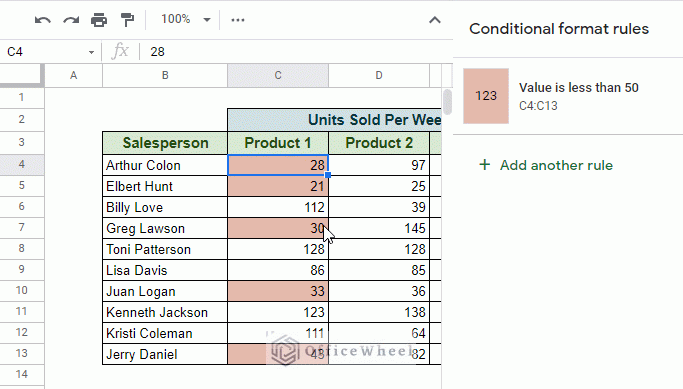Click the Print icon
This screenshot has height=389, width=683.
click(x=99, y=20)
